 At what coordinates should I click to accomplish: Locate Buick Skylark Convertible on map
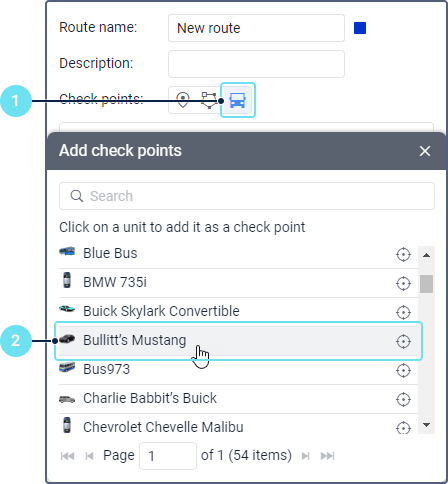coord(403,313)
